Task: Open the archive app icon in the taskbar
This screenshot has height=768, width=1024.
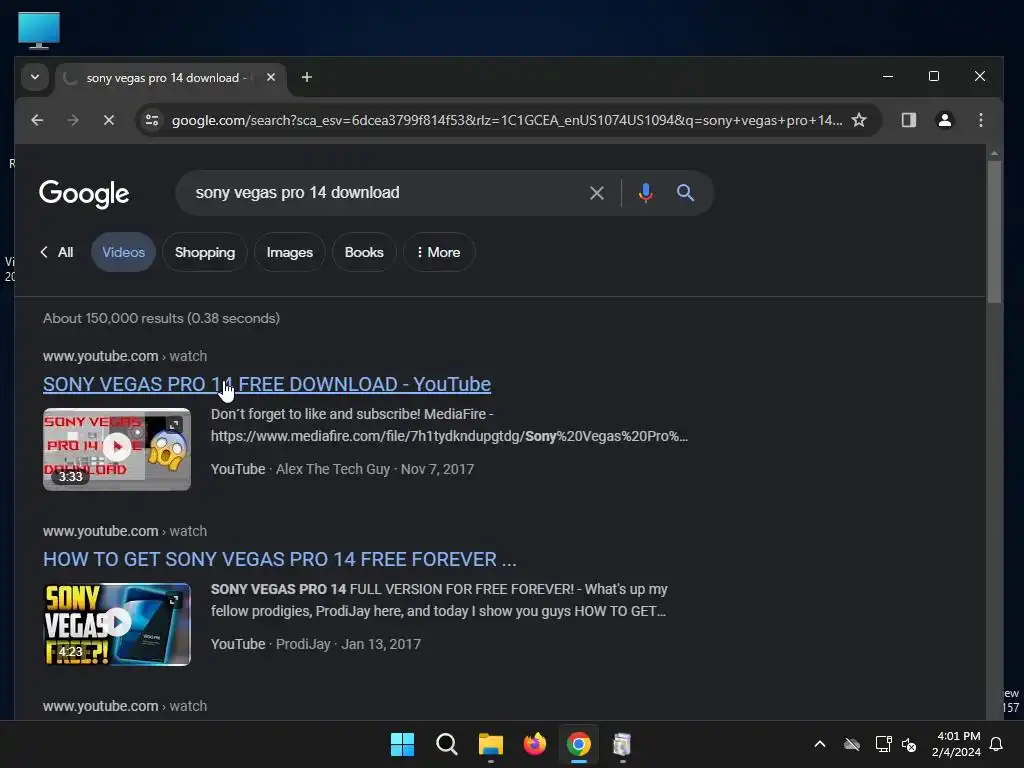Action: (x=622, y=744)
